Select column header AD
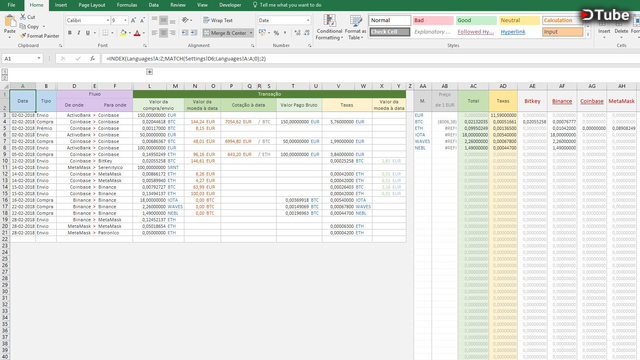 coord(503,86)
